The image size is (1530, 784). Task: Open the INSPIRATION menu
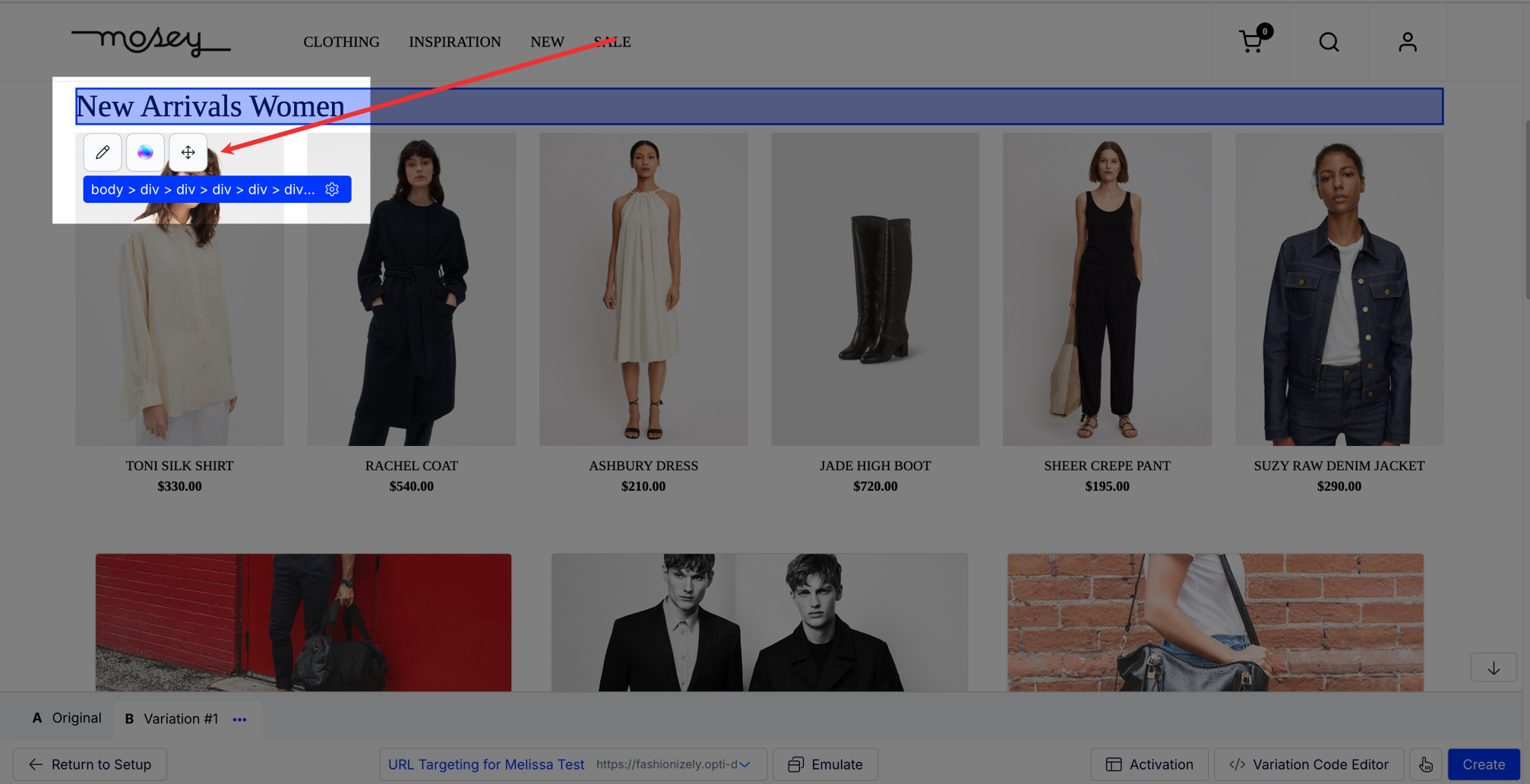click(x=454, y=42)
